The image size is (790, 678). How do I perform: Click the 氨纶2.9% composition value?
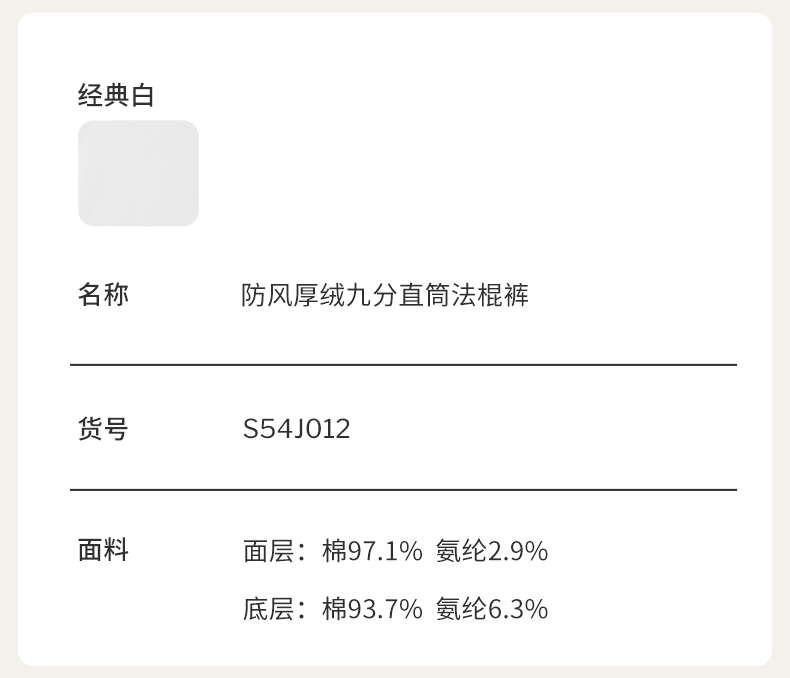[492, 551]
